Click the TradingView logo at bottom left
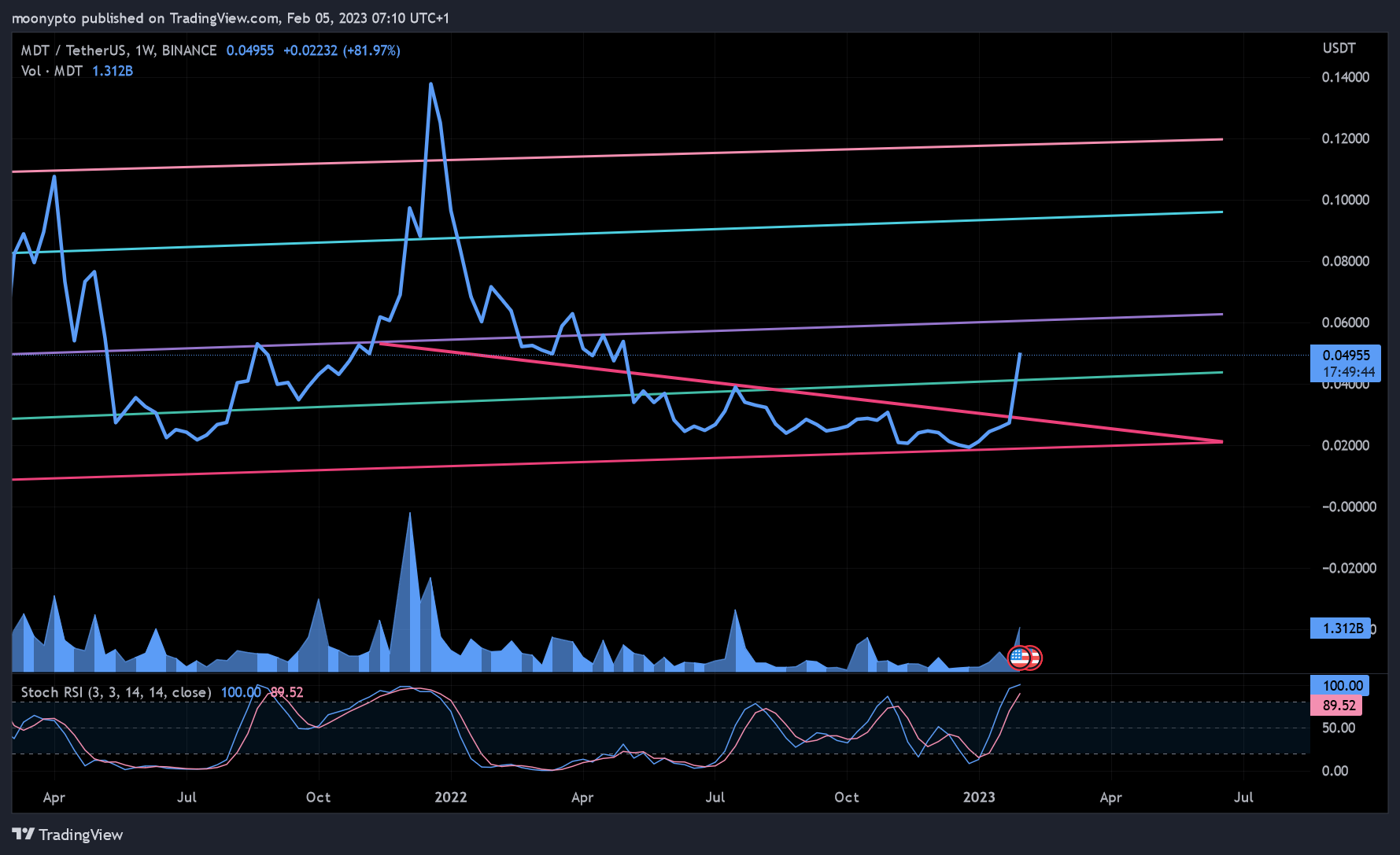Viewport: 1400px width, 855px height. click(x=68, y=835)
